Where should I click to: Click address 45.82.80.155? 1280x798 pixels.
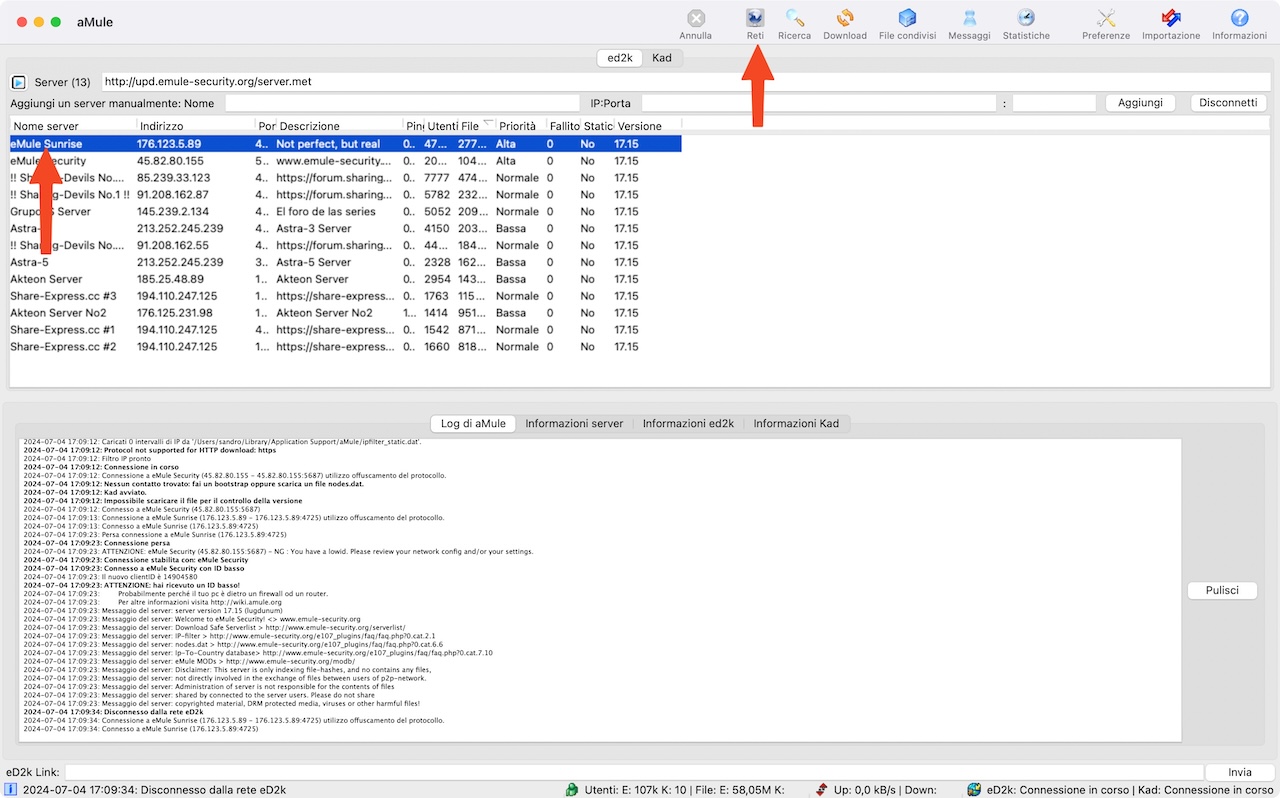pos(170,161)
